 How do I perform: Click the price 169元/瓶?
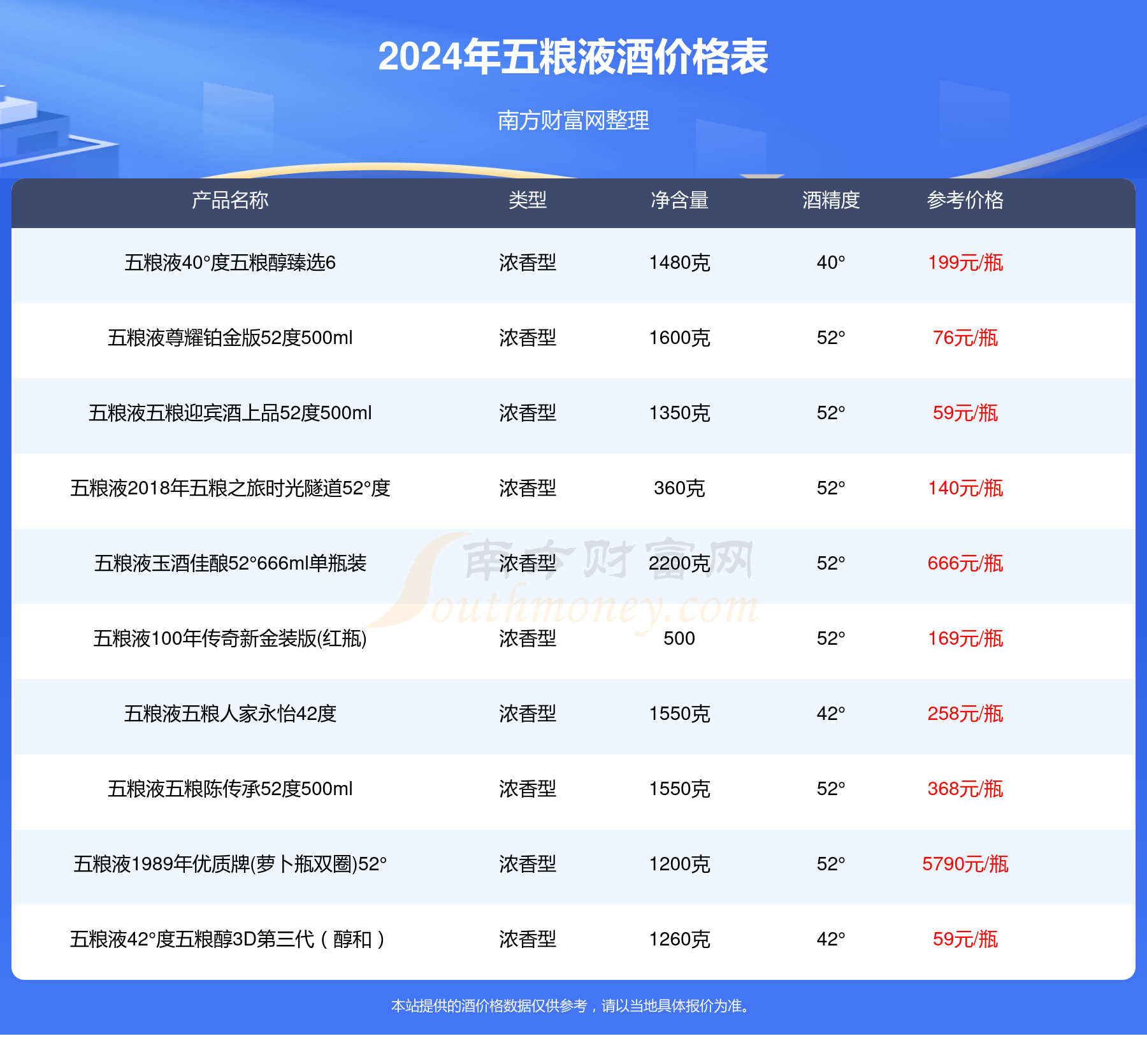[x=965, y=638]
